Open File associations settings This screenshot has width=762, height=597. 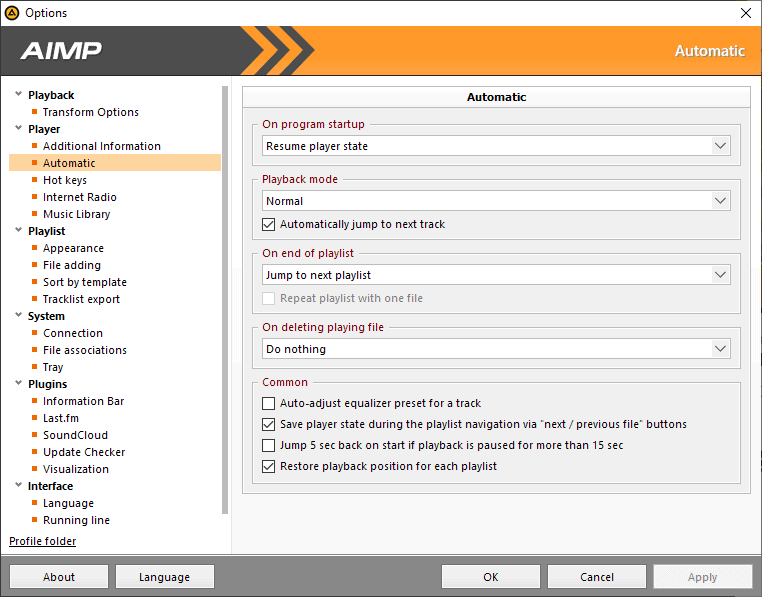85,350
